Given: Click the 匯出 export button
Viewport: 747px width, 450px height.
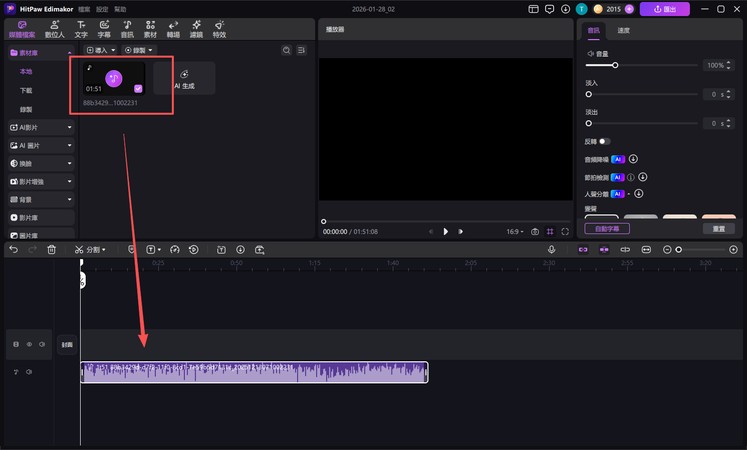Looking at the screenshot, I should point(664,8).
